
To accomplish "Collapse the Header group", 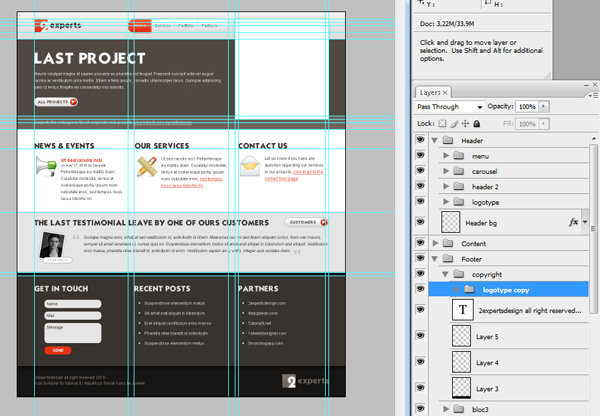I will click(x=435, y=140).
